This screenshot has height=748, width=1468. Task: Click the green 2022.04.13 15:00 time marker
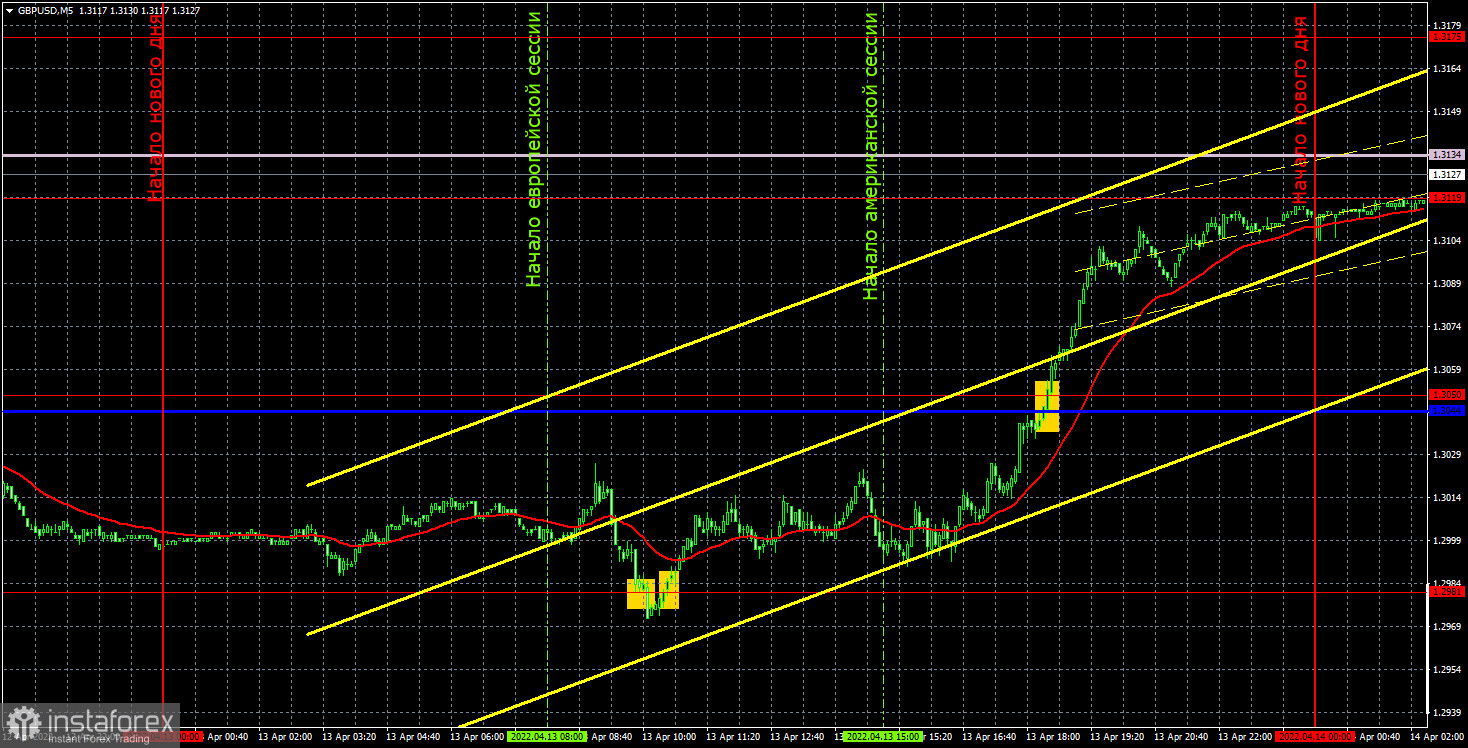point(882,737)
